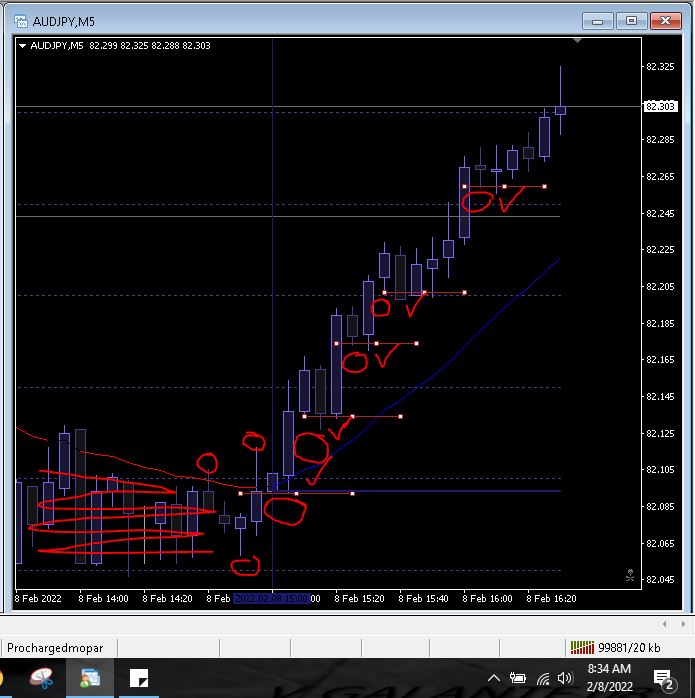Screen dimensions: 695x698
Task: Click the Prochargedmopar profile status field
Action: [59, 648]
